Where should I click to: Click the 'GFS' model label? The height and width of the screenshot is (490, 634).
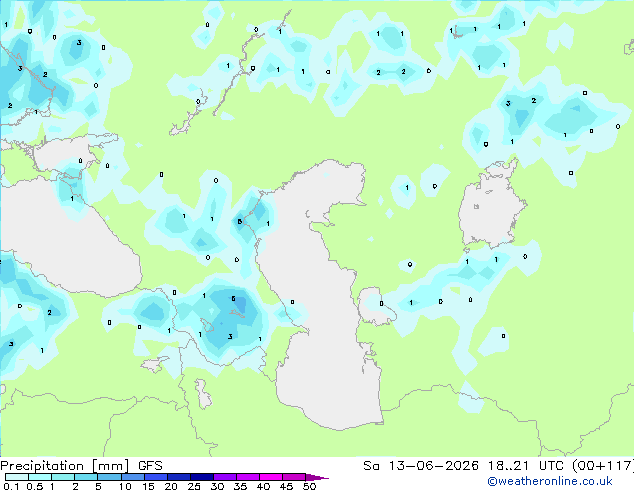coord(150,466)
